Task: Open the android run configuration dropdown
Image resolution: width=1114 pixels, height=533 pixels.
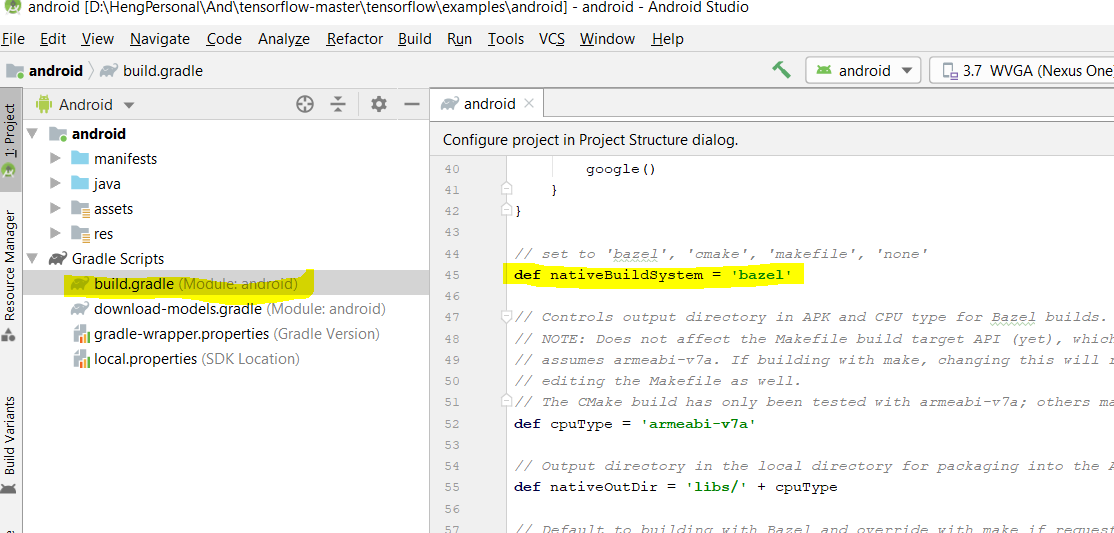Action: click(x=863, y=70)
